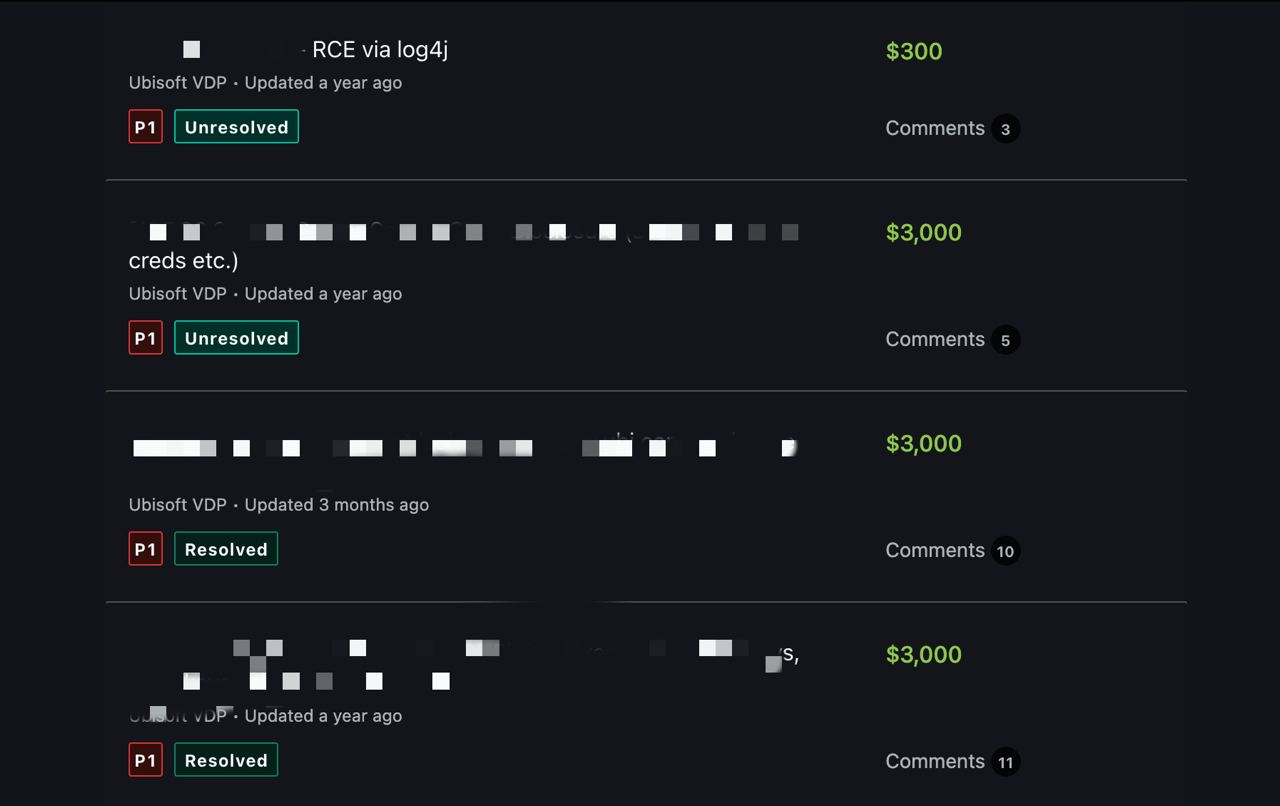
Task: Click $3,000 reward on "creds etc.)" report
Action: click(924, 233)
